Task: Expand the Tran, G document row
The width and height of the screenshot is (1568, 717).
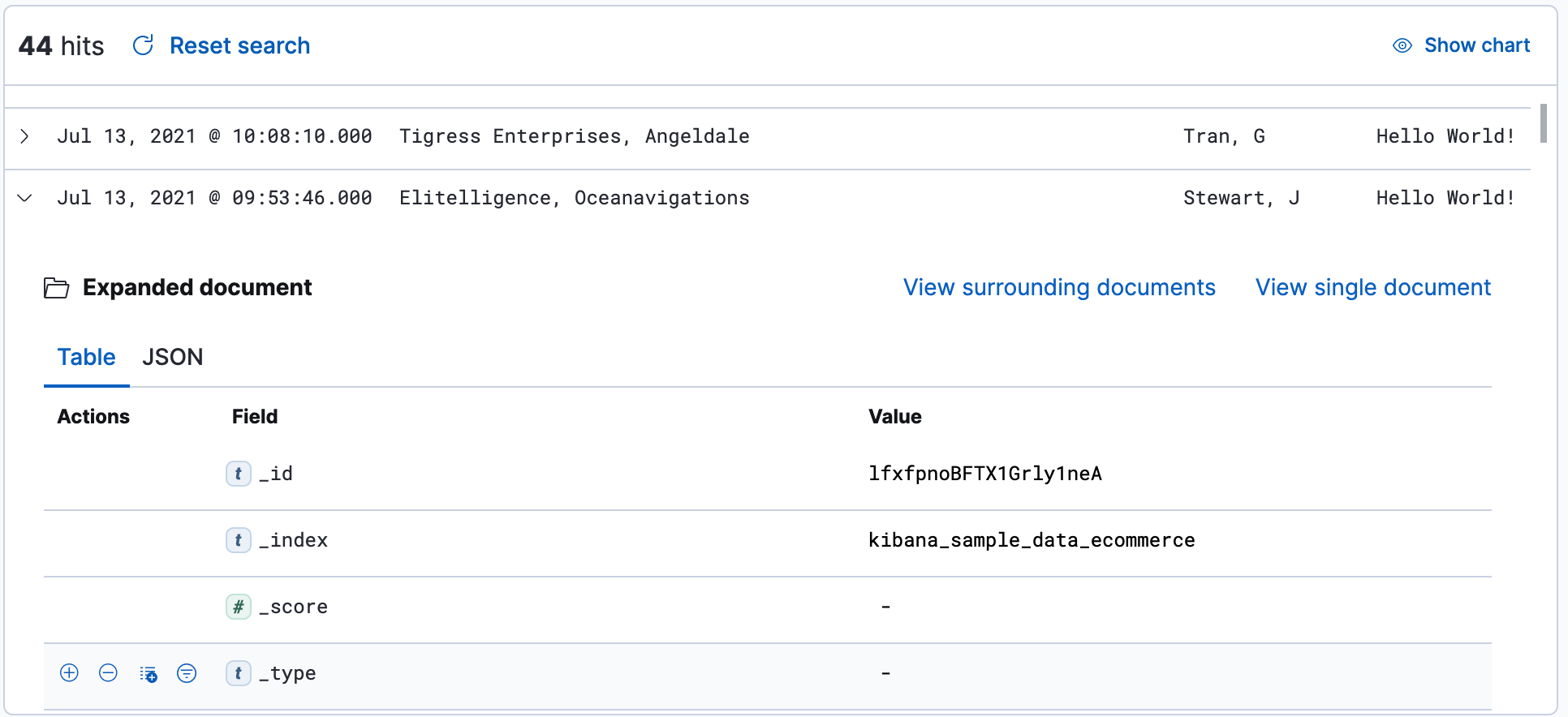Action: [25, 136]
